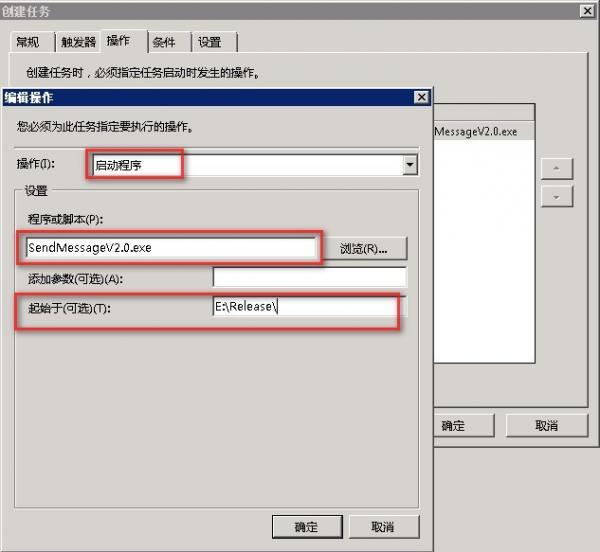Confirm 编辑操作 dialog with 确定
The image size is (600, 552).
[306, 527]
